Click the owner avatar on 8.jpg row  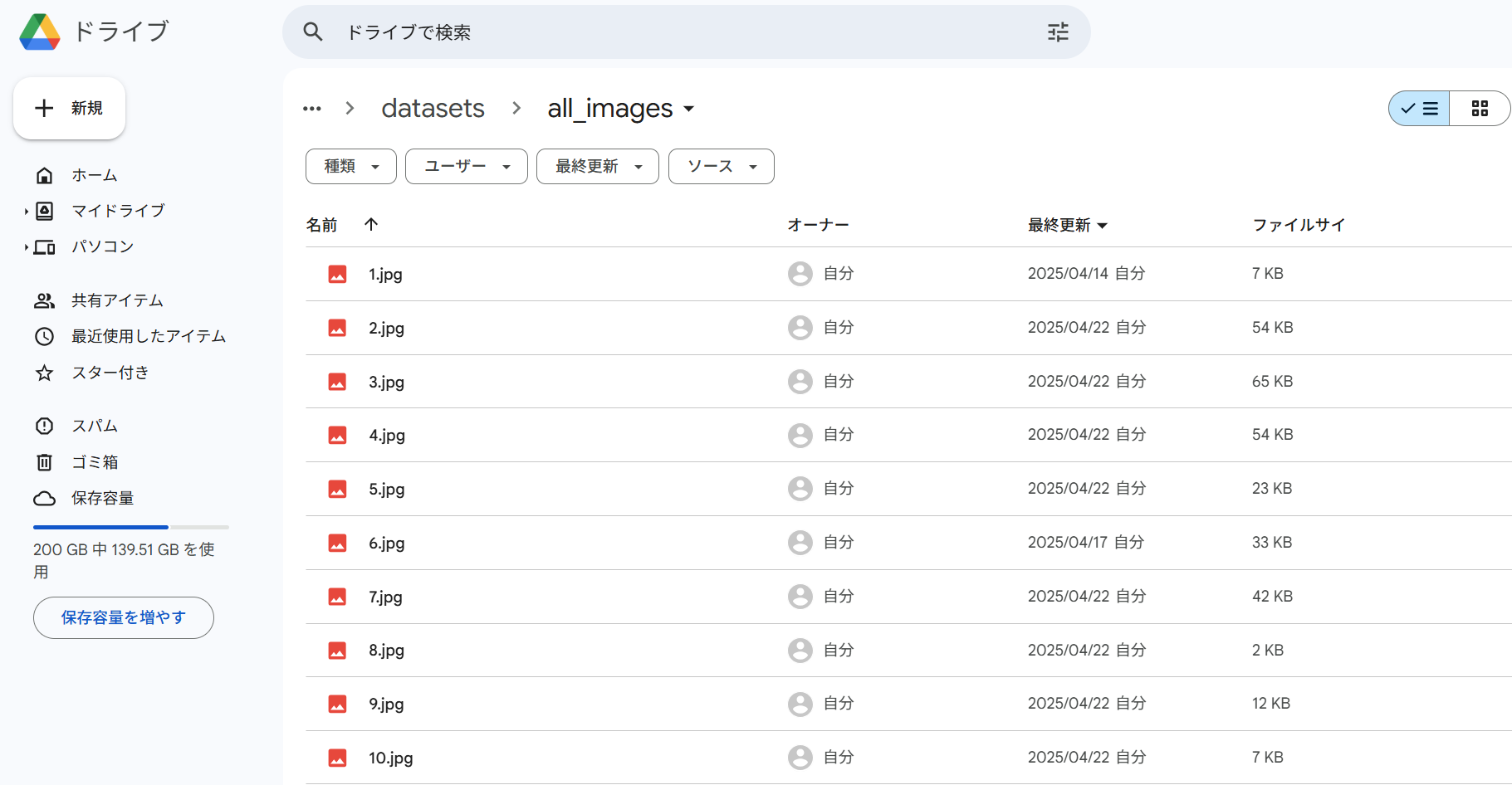coord(800,650)
